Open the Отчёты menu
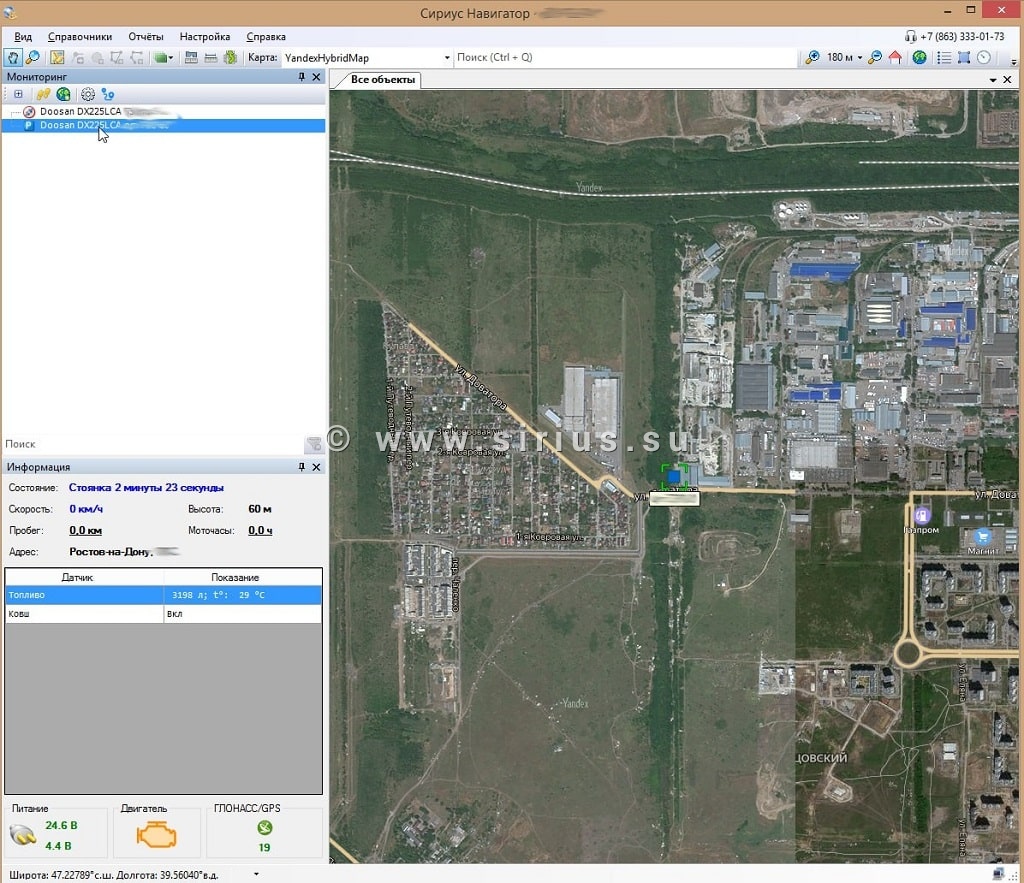This screenshot has height=883, width=1024. 146,37
